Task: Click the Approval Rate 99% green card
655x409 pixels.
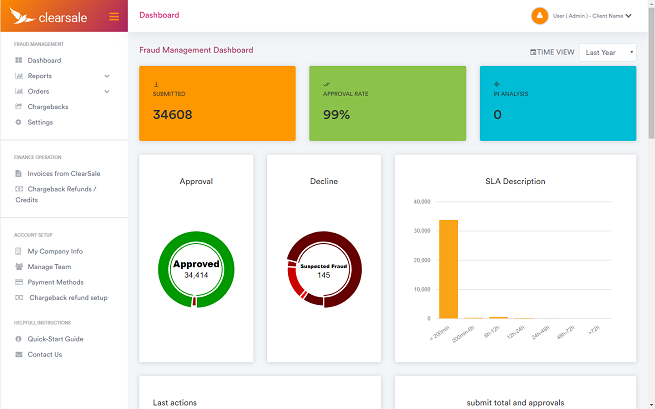Action: click(x=388, y=103)
